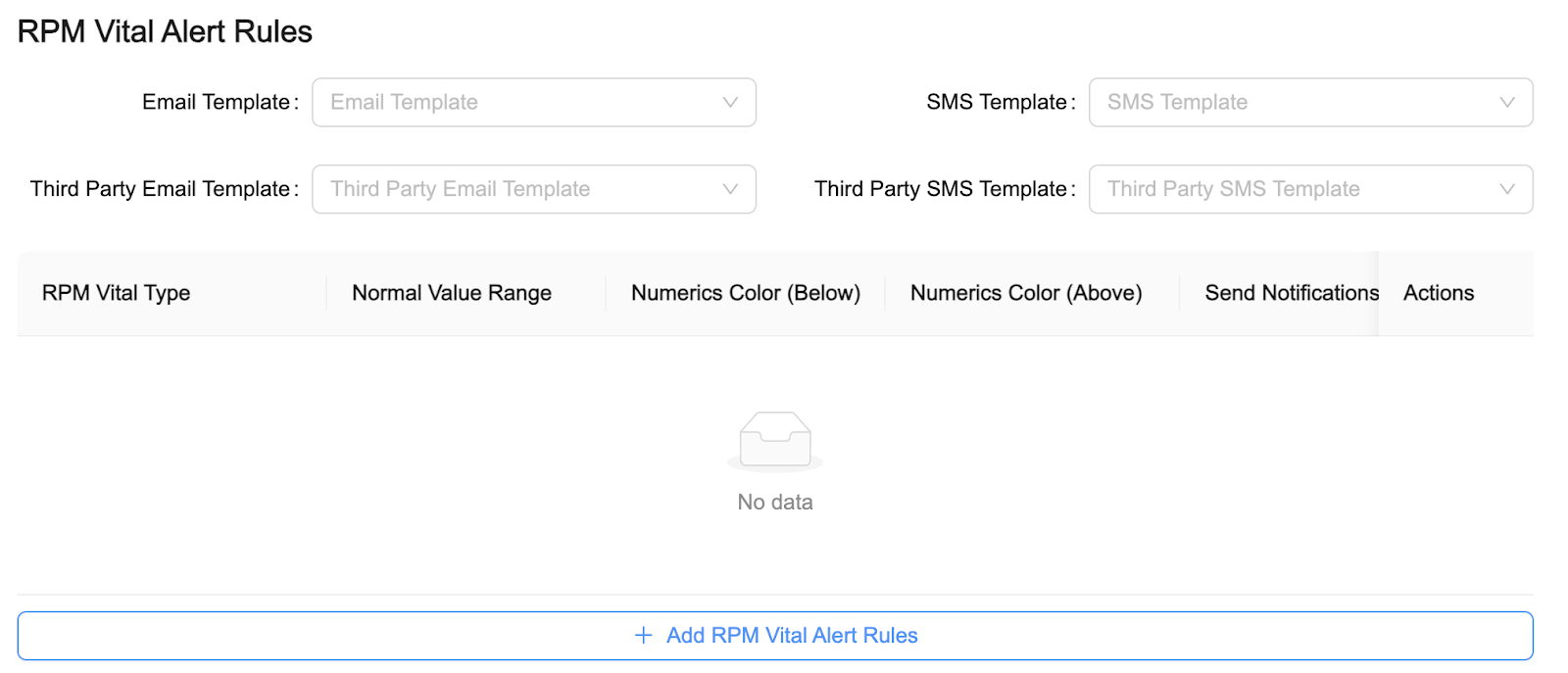Select the Normal Value Range column header
Image resolution: width=1568 pixels, height=673 pixels.
[451, 292]
